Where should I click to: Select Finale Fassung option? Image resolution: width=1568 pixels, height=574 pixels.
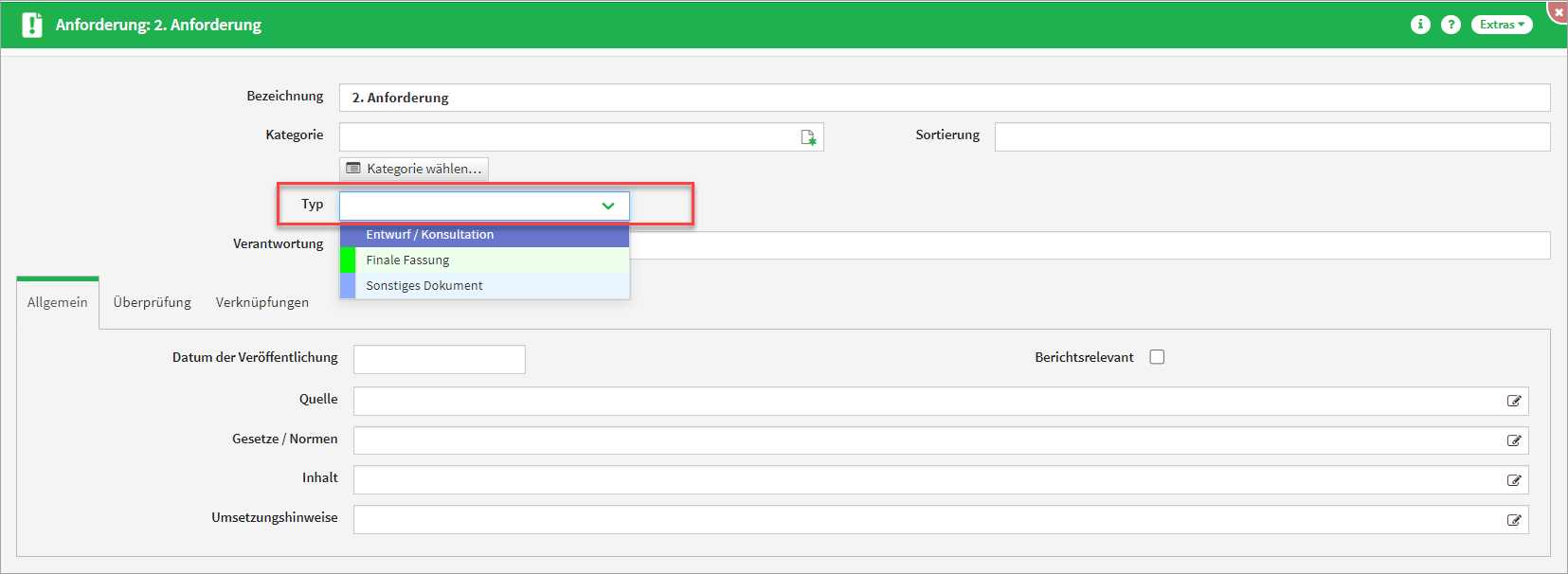(x=485, y=260)
